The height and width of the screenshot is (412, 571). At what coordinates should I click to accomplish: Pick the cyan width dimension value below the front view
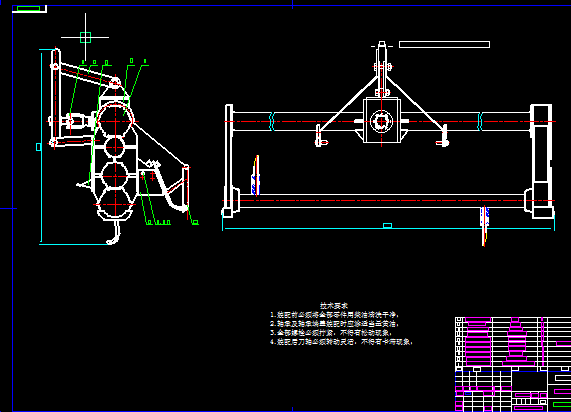[x=387, y=225]
